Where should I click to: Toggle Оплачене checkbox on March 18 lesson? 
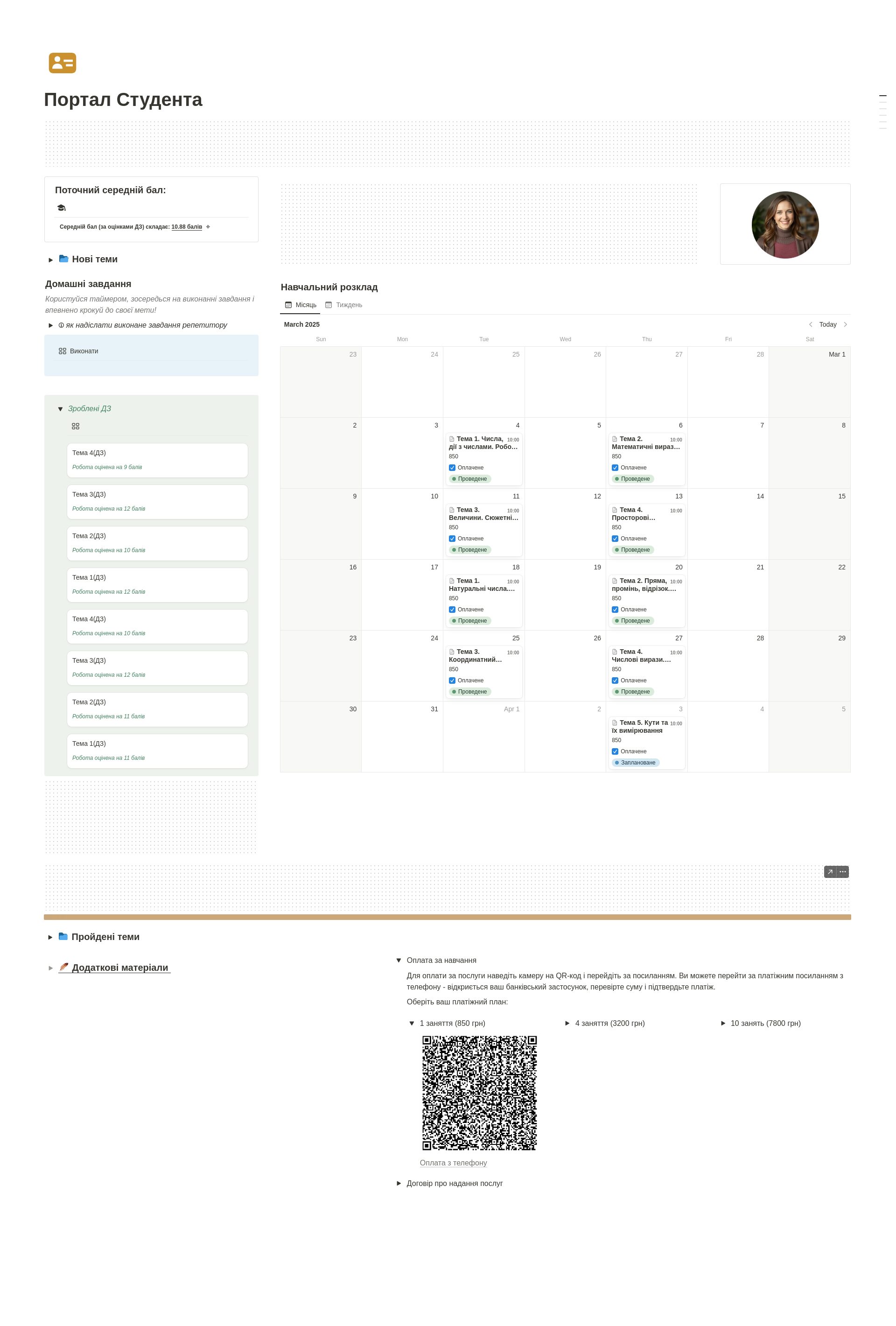click(452, 610)
